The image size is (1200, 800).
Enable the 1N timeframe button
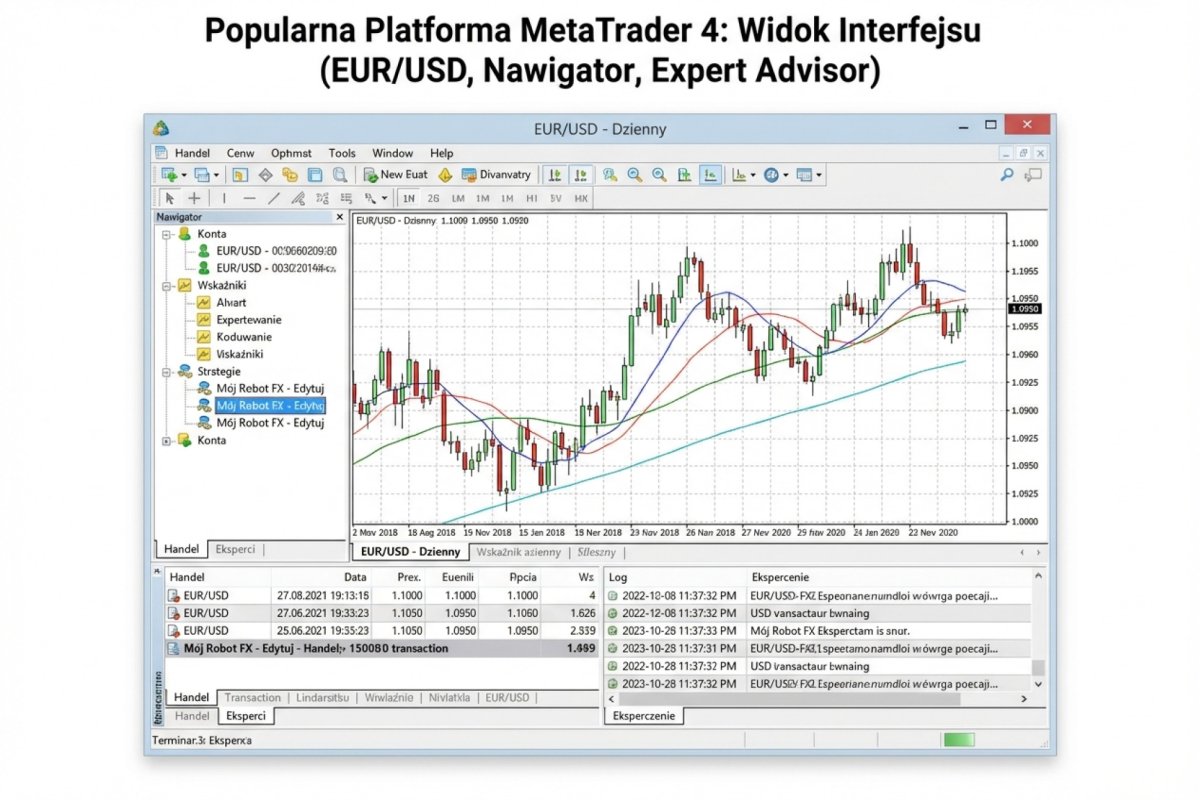click(409, 197)
